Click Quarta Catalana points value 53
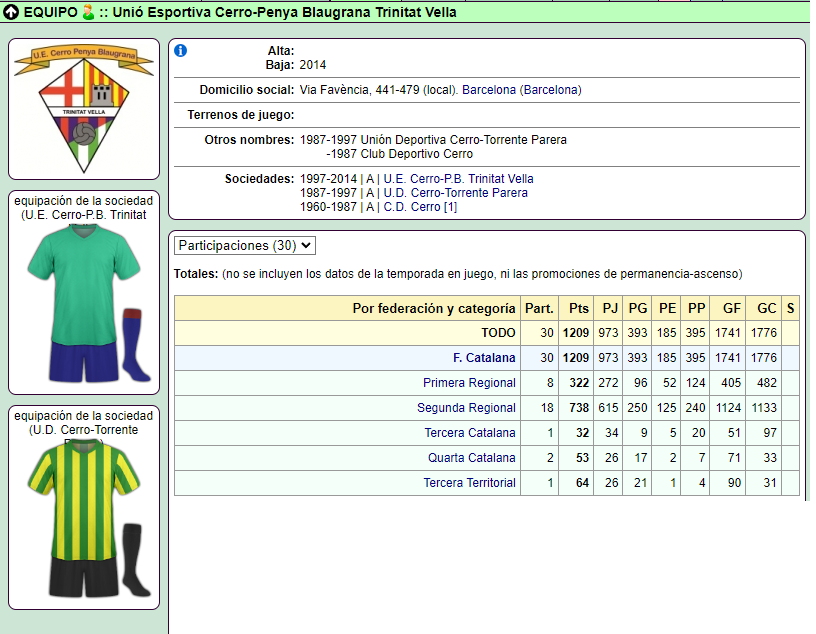Screen dimensions: 816x634 pyautogui.click(x=582, y=458)
